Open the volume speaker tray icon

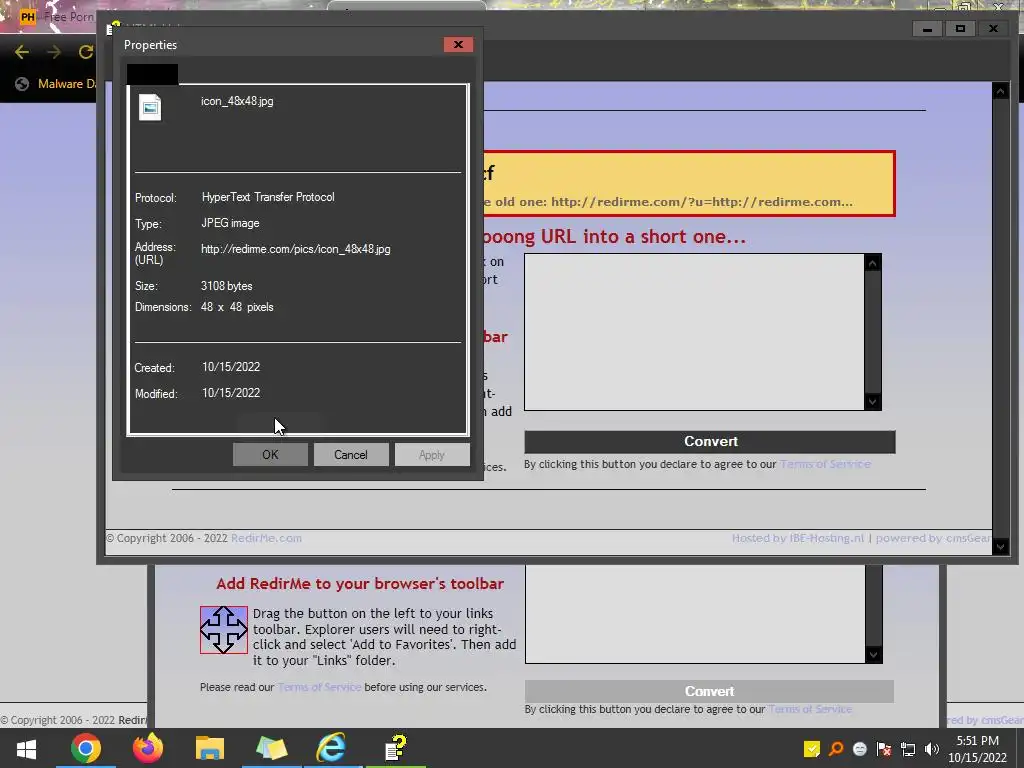(x=932, y=749)
